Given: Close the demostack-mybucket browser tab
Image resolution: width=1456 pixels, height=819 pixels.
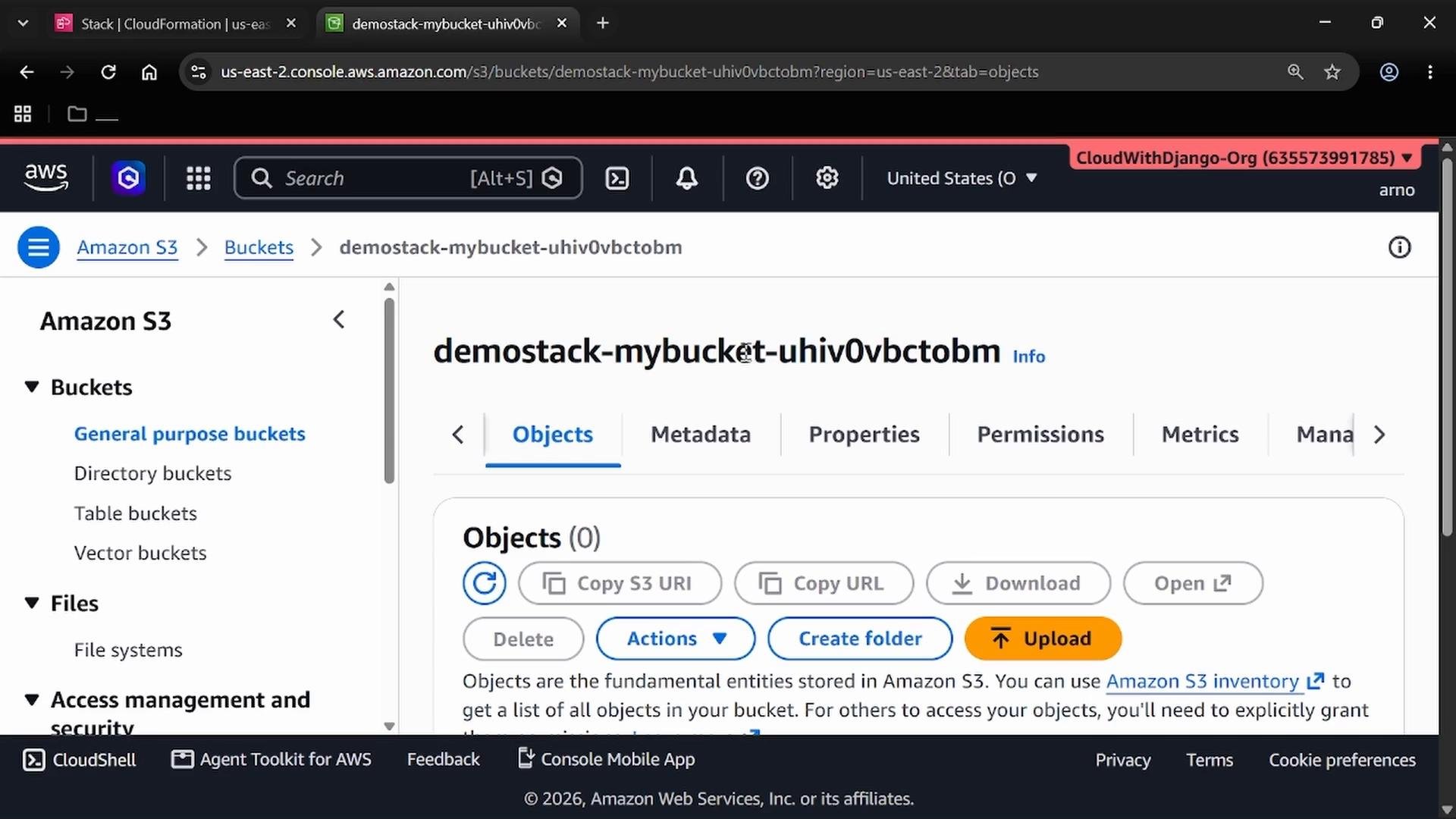Looking at the screenshot, I should coord(562,24).
